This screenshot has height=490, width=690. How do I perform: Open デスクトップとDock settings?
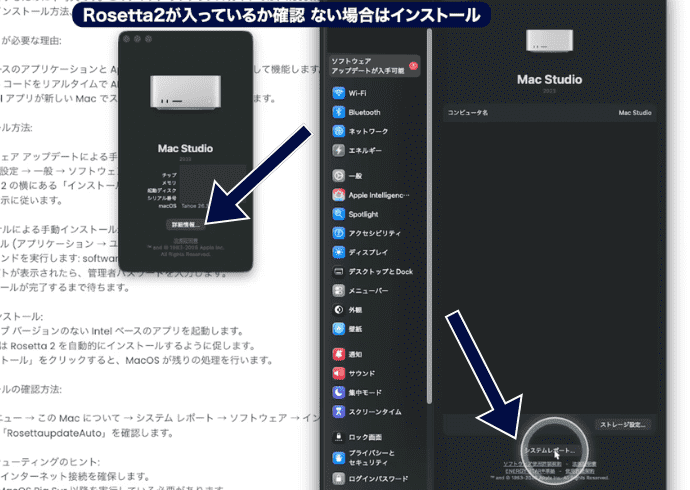click(380, 272)
